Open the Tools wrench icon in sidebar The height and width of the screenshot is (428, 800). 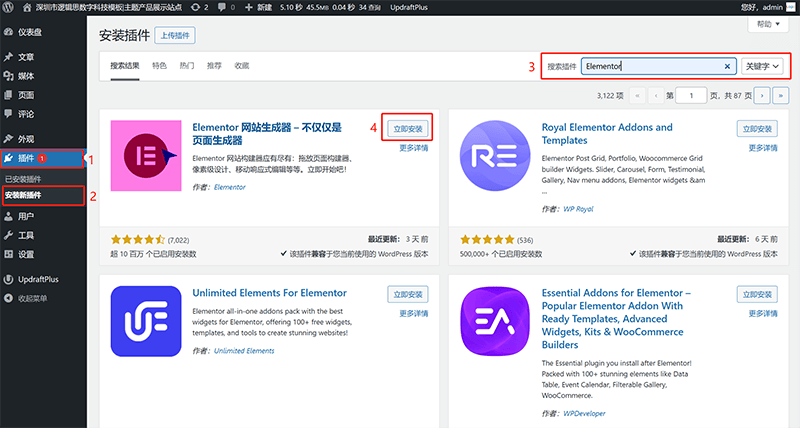tap(8, 235)
